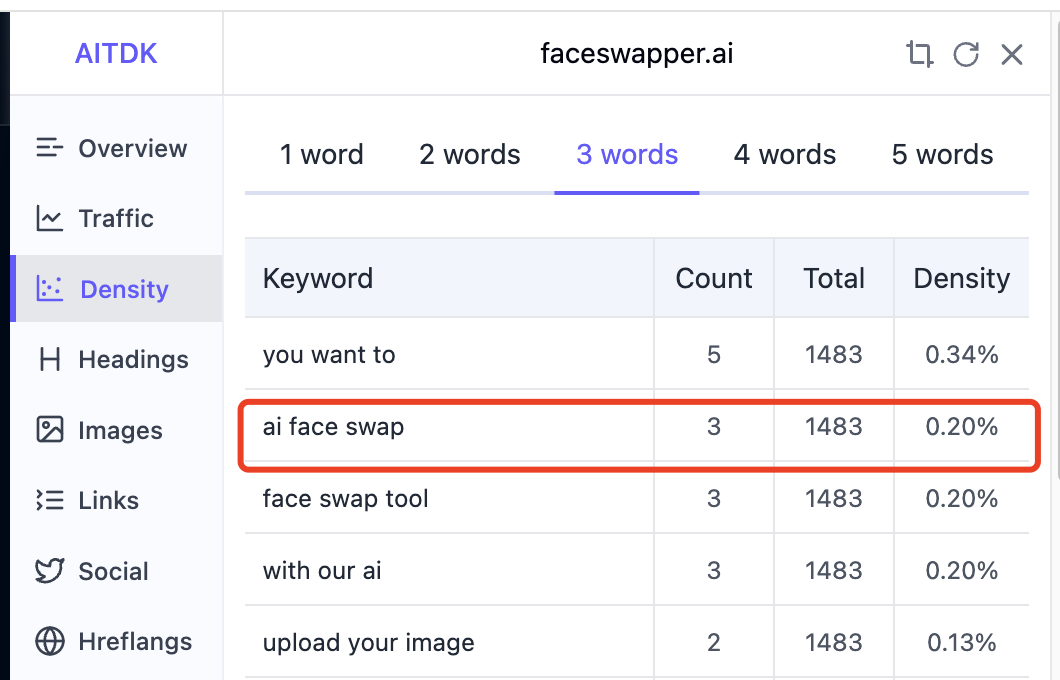Click count 5 for "you want to"
Screen dimensions: 1060x680
(x=714, y=355)
